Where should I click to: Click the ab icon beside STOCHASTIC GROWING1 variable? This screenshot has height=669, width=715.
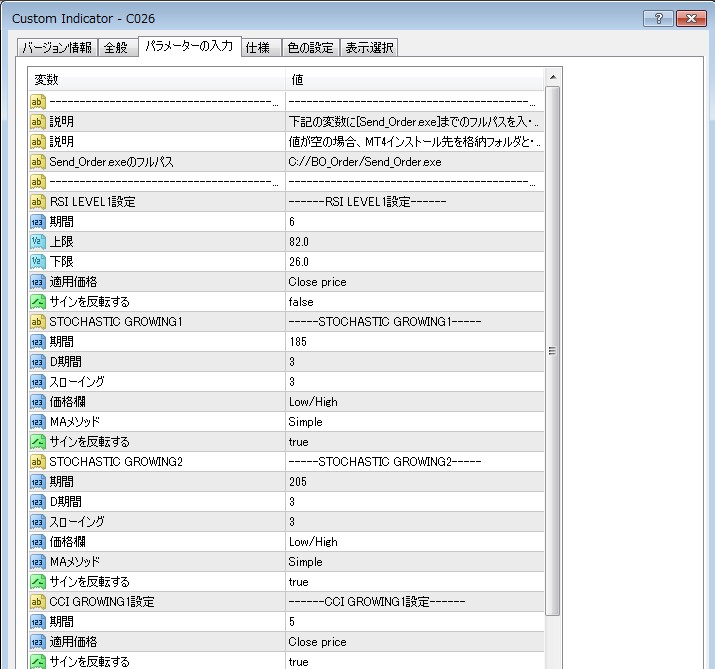[x=38, y=322]
